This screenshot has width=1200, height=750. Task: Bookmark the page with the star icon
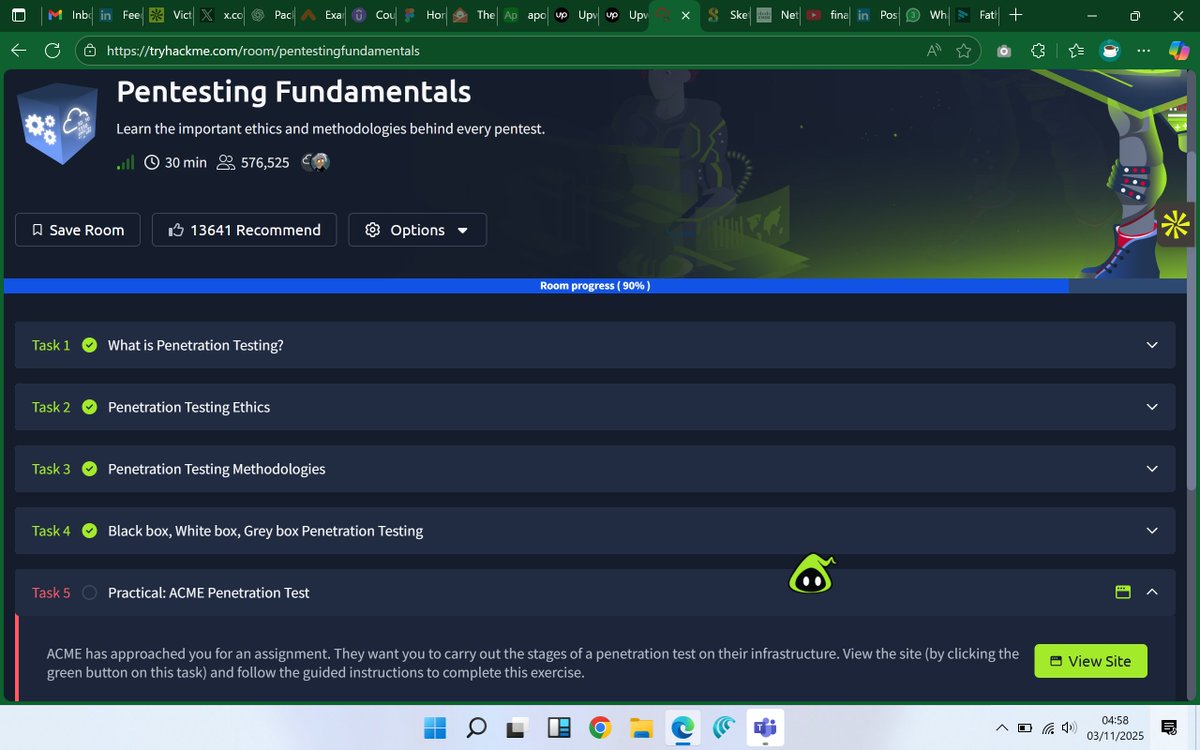click(964, 51)
